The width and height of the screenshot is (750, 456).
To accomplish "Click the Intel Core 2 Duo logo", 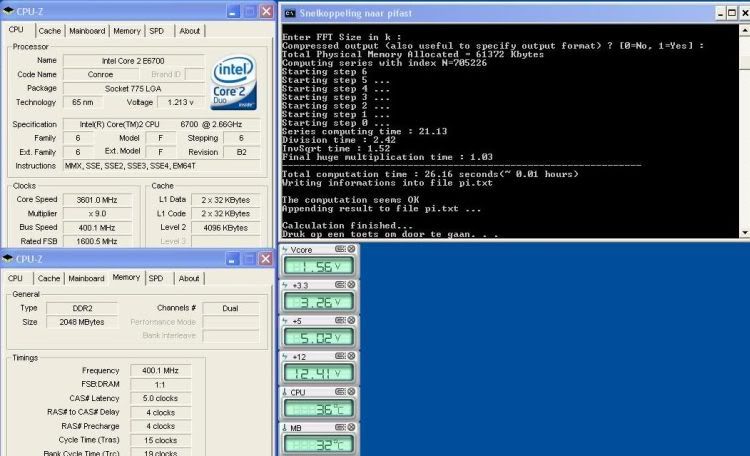I will point(234,82).
